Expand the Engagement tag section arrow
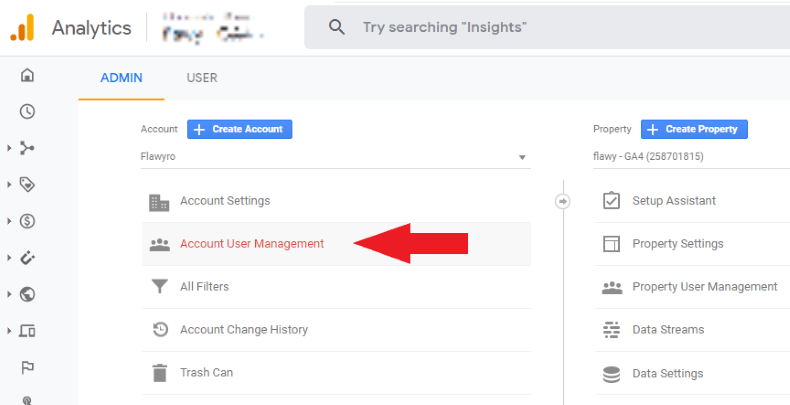The height and width of the screenshot is (405, 790). click(x=9, y=184)
